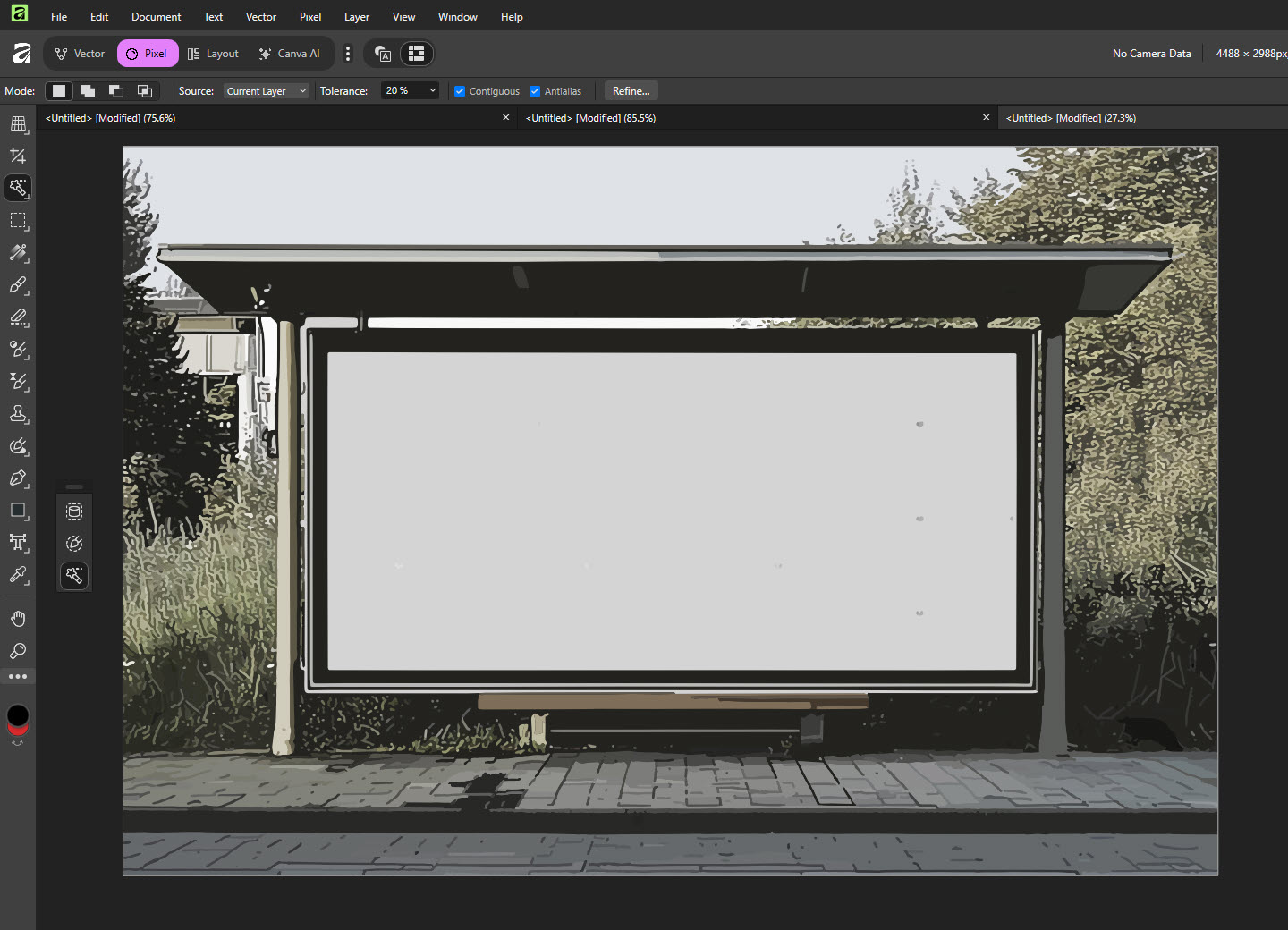The image size is (1288, 930).
Task: Click the Affinity app icon in the title bar
Action: click(19, 13)
